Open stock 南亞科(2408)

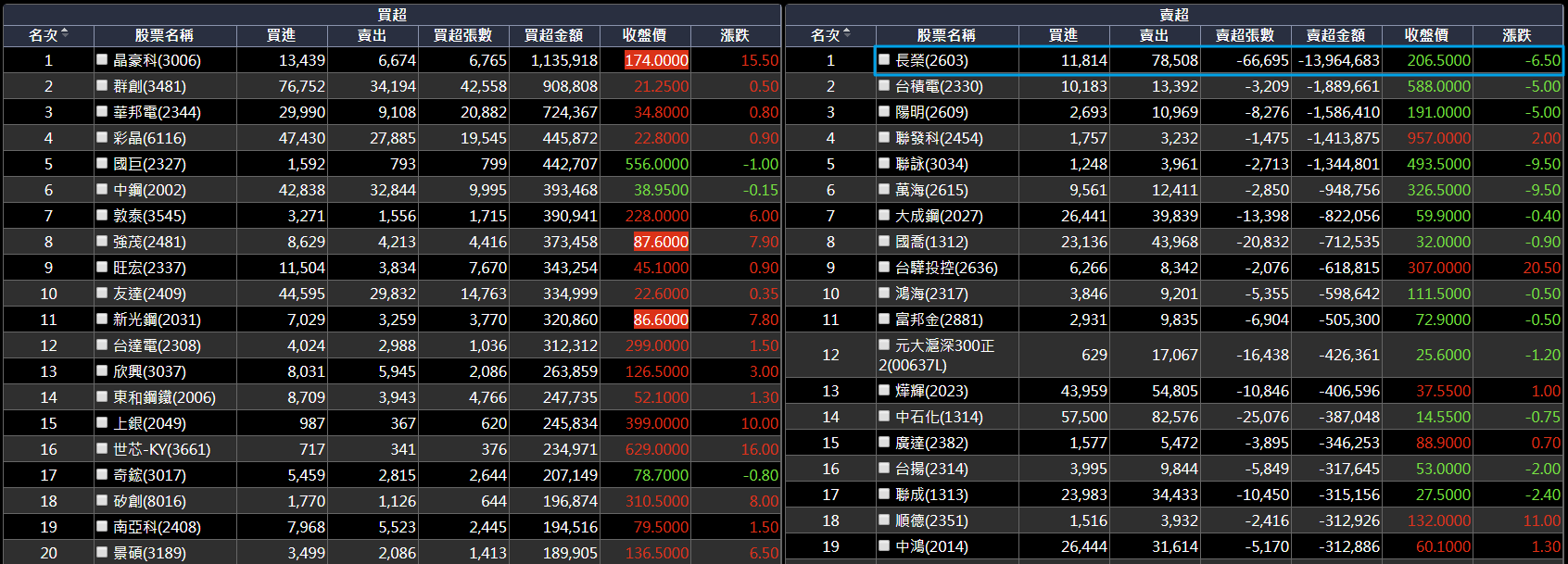pyautogui.click(x=157, y=527)
